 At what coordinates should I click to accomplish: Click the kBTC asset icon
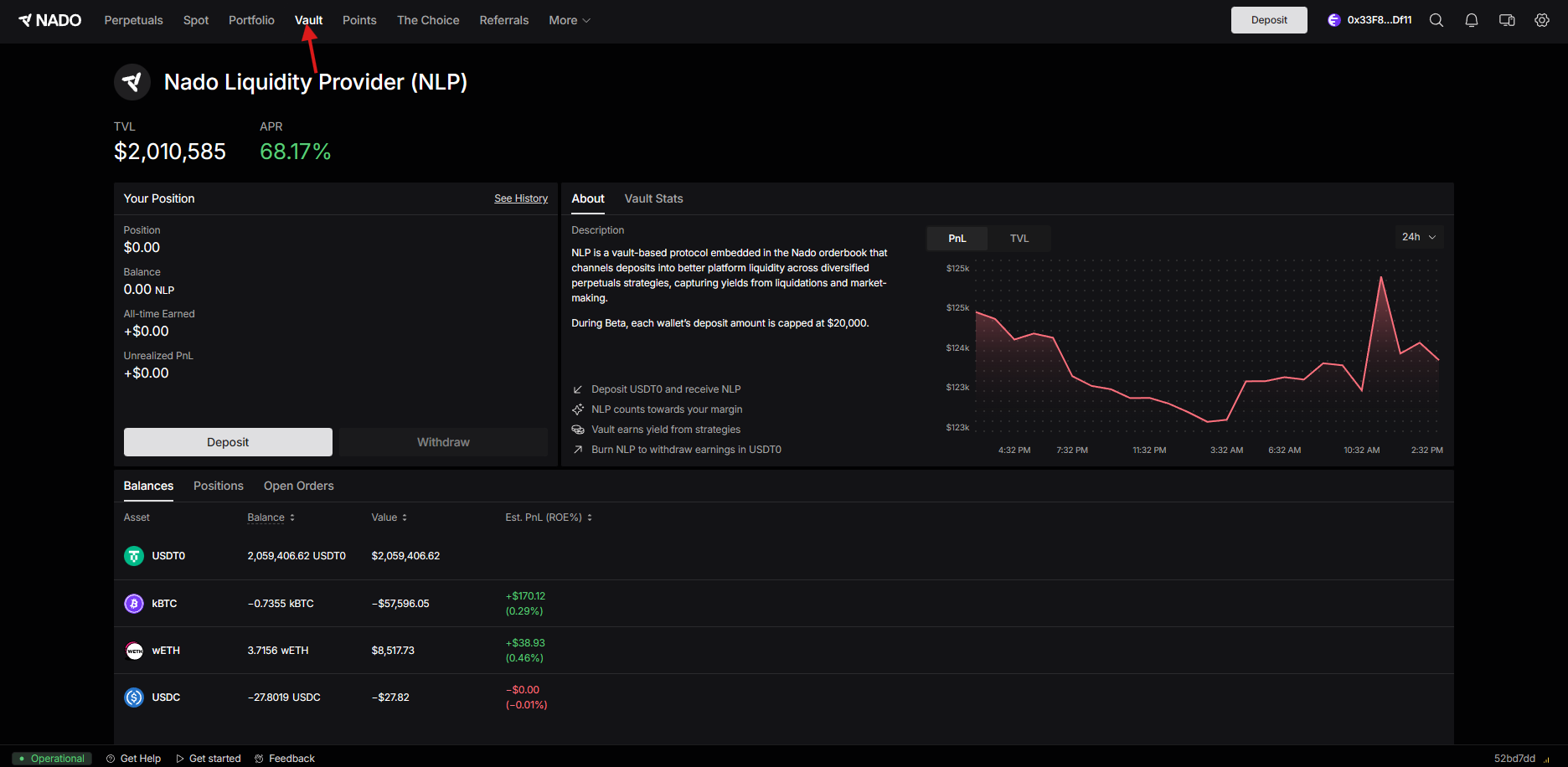tap(134, 604)
